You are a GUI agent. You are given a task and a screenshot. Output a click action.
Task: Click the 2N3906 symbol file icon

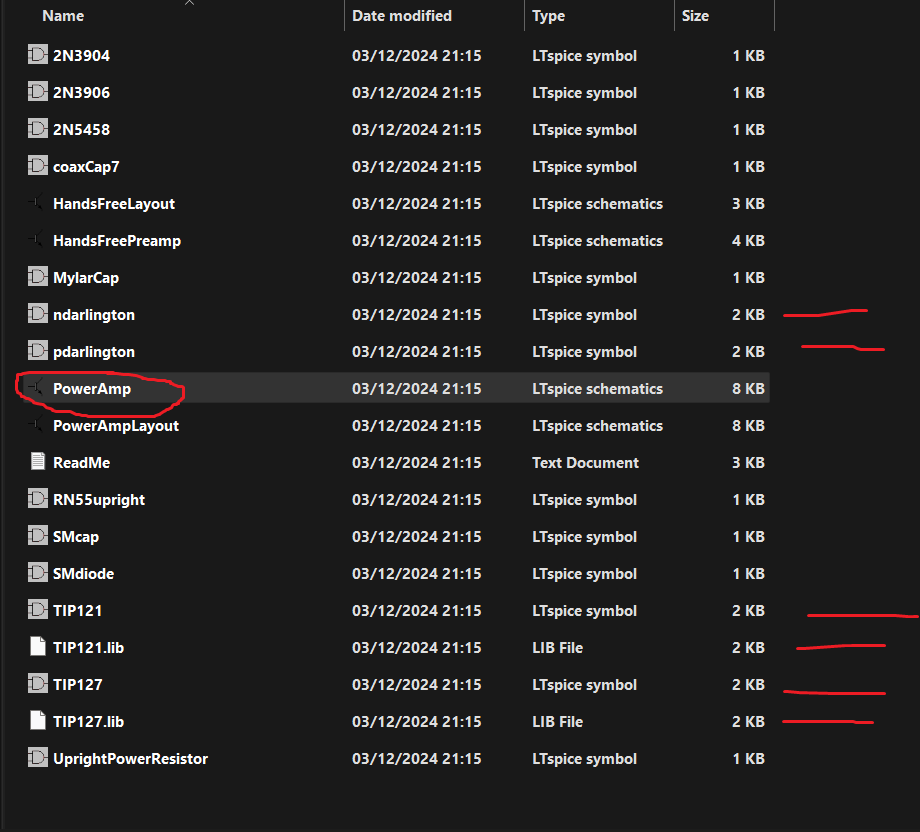pos(38,92)
